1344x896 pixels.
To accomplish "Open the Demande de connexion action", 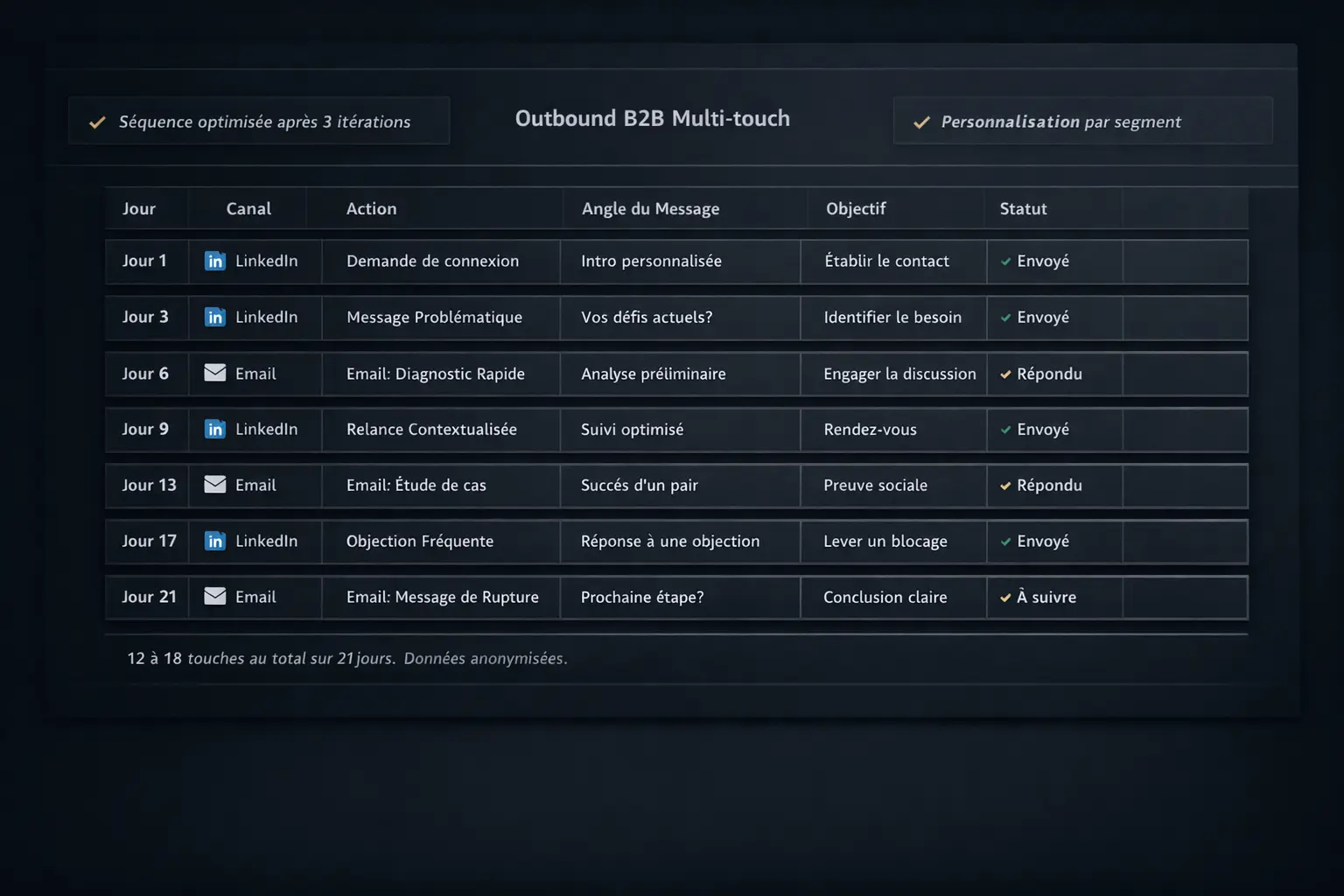I will [432, 262].
